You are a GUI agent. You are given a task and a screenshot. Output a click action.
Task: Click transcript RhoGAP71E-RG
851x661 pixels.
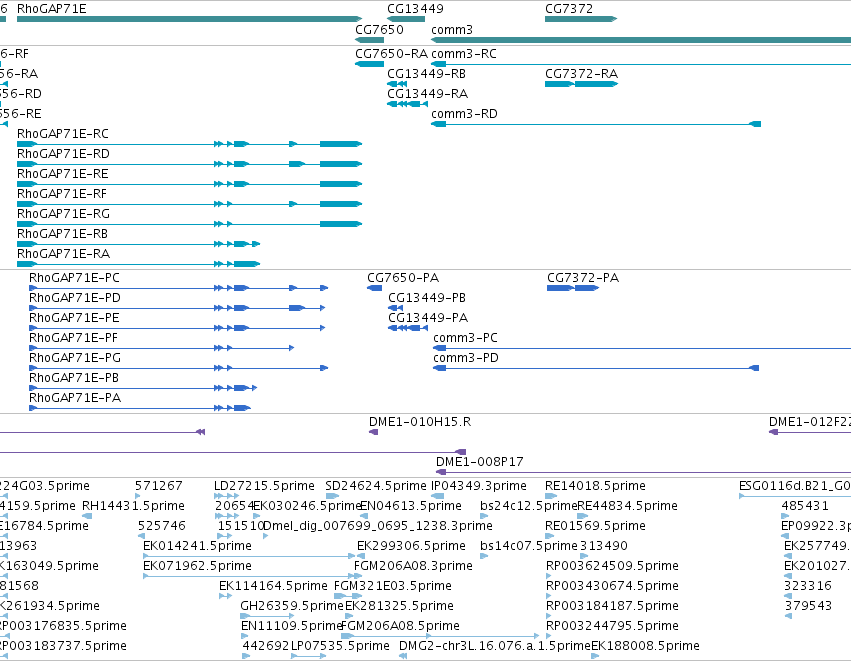(x=189, y=225)
